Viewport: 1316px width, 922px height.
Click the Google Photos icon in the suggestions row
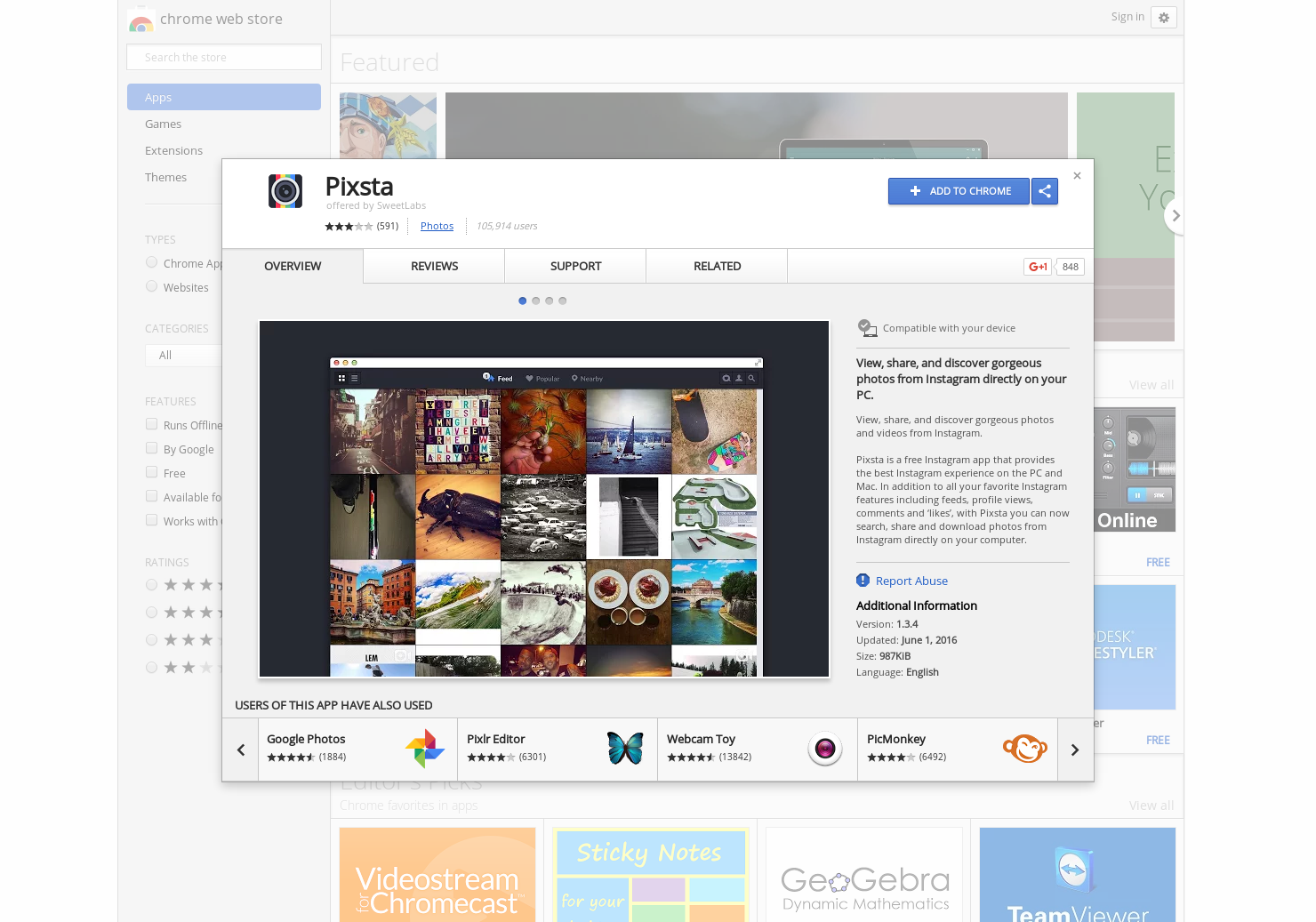click(426, 749)
